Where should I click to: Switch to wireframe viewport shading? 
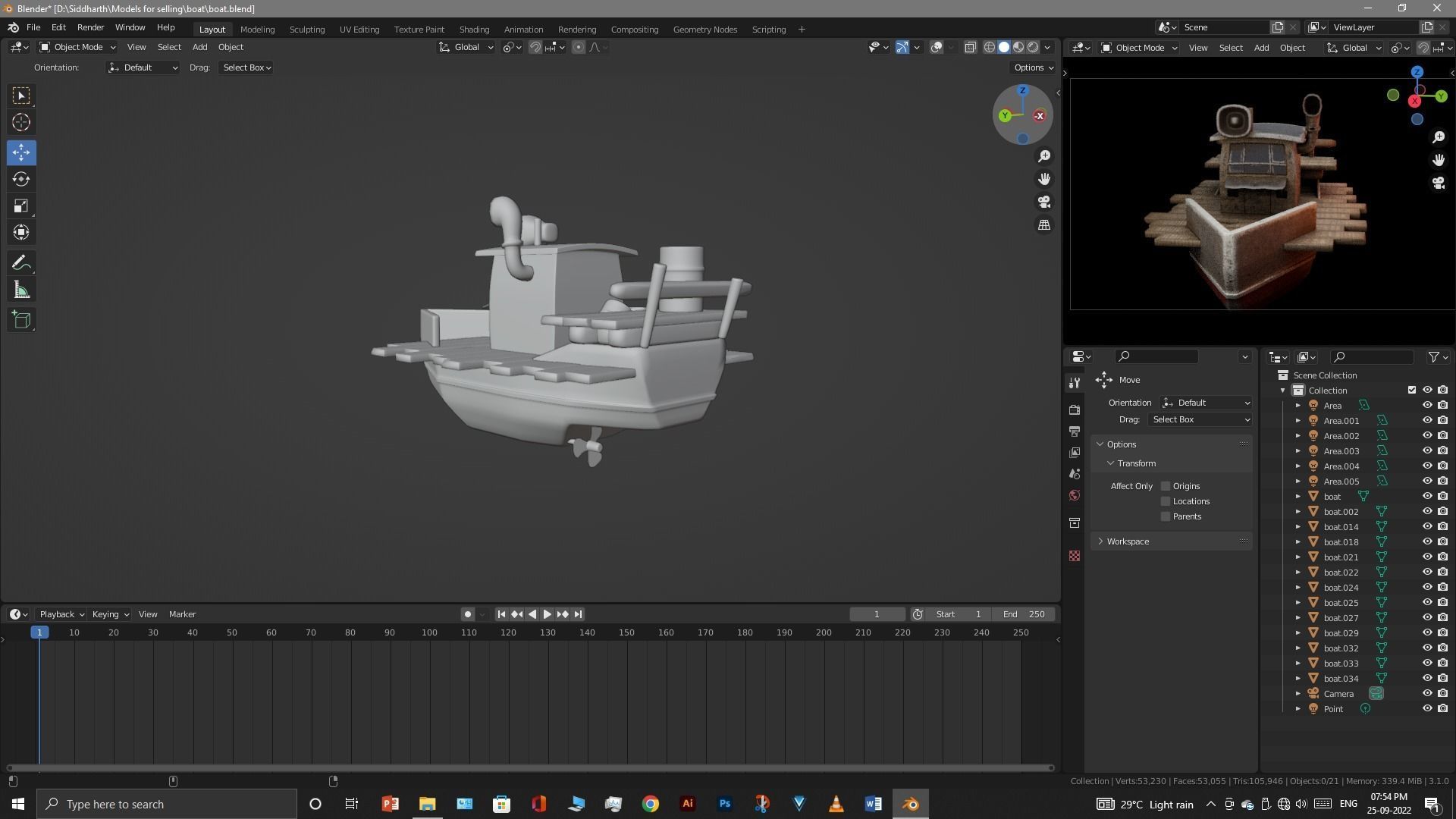click(989, 47)
